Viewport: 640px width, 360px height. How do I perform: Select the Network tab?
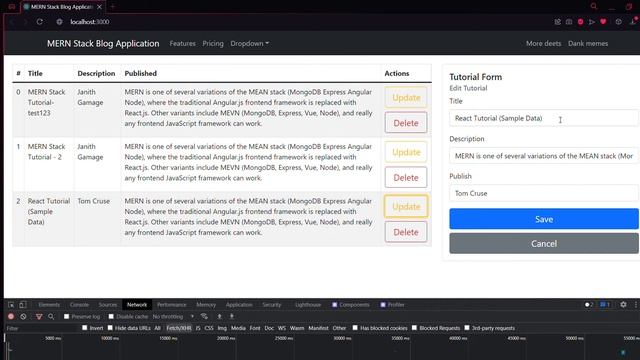point(137,304)
